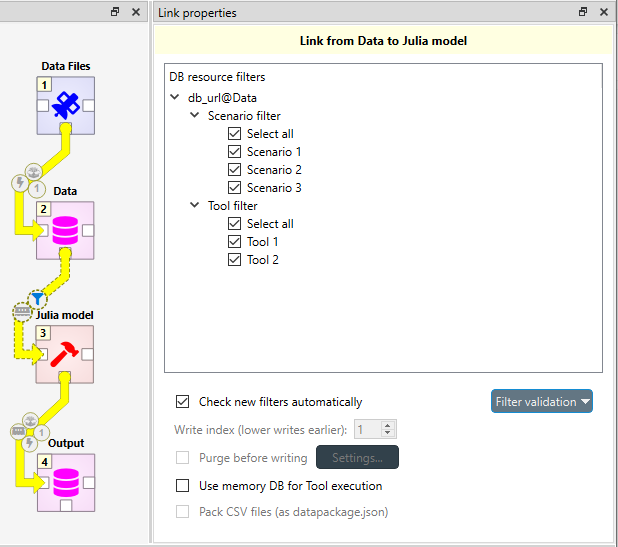The height and width of the screenshot is (547, 618).
Task: Open the Filter validation dropdown
Action: pos(542,401)
